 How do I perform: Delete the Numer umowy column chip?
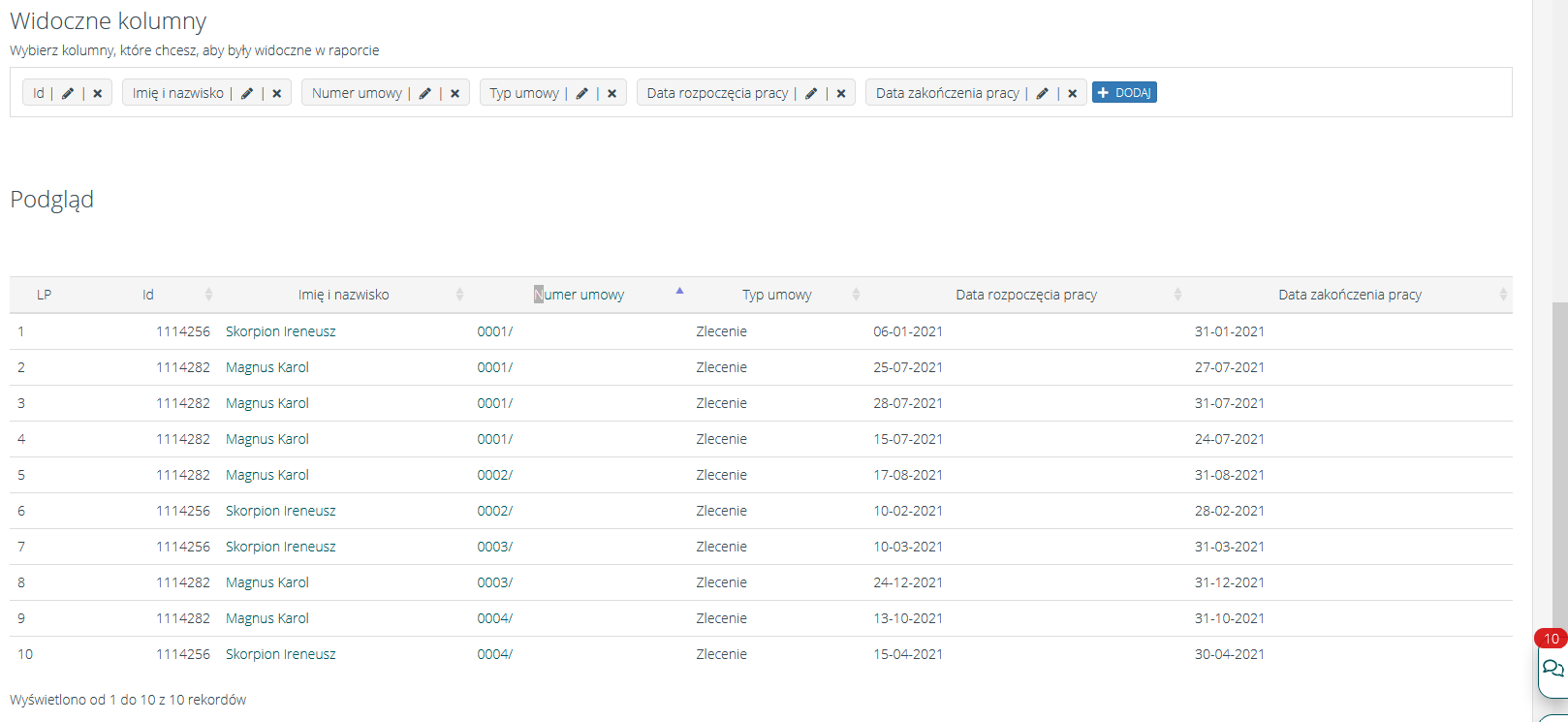(455, 93)
